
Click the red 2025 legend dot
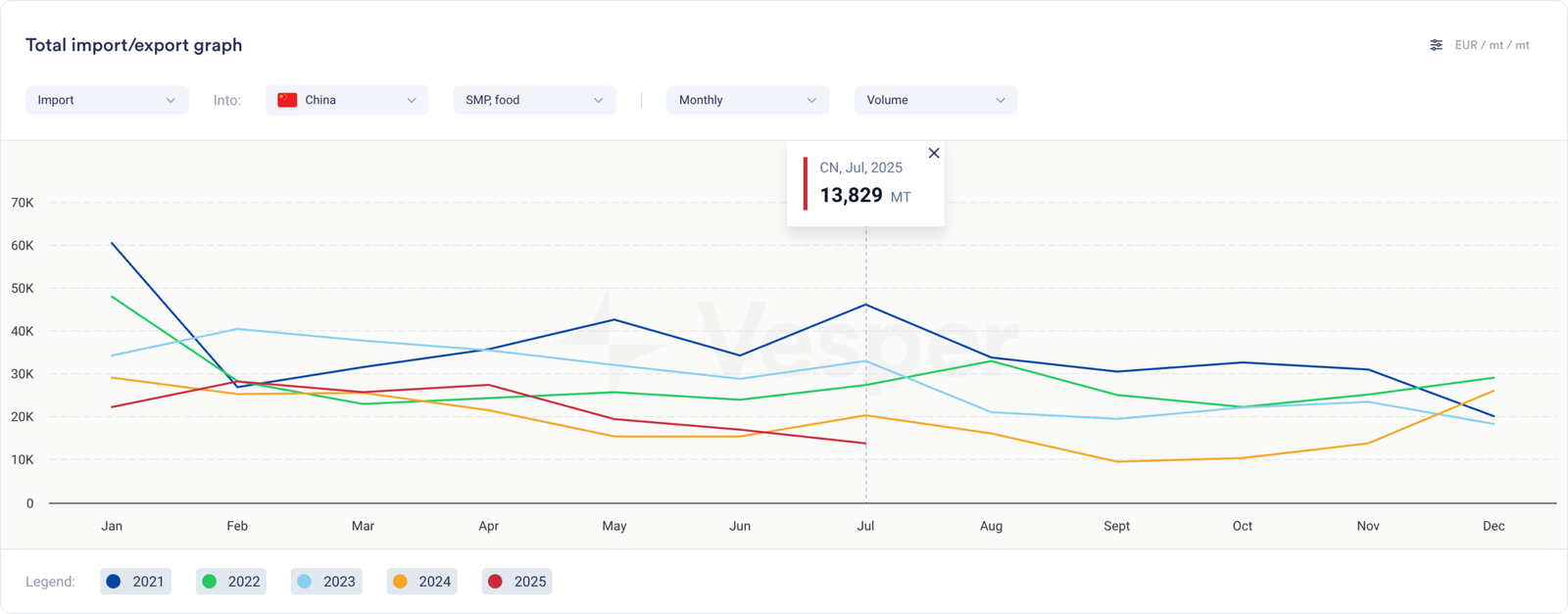(496, 582)
